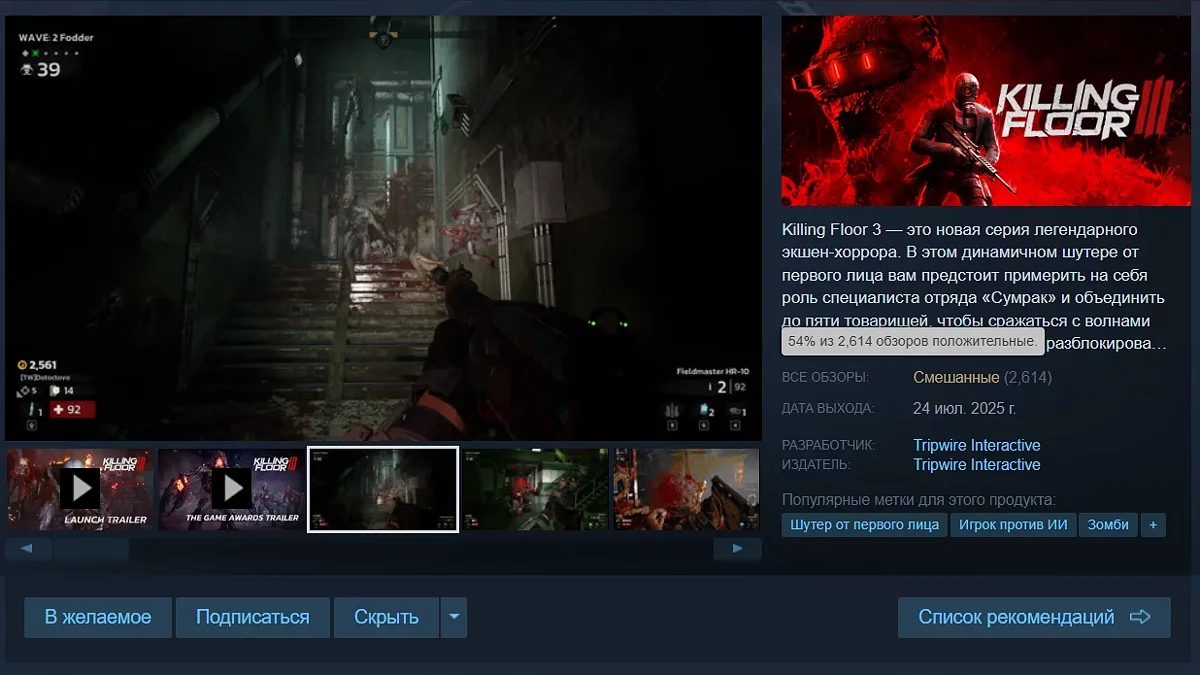Click the thumbnail strip scrollbar handle
The width and height of the screenshot is (1200, 675).
click(x=91, y=549)
